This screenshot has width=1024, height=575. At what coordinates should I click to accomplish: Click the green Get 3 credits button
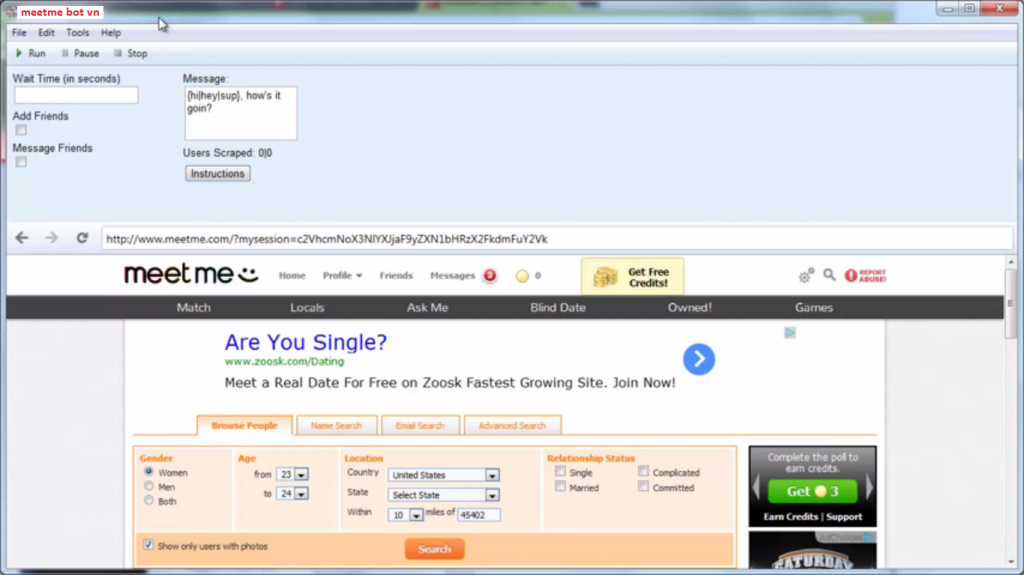pos(812,491)
